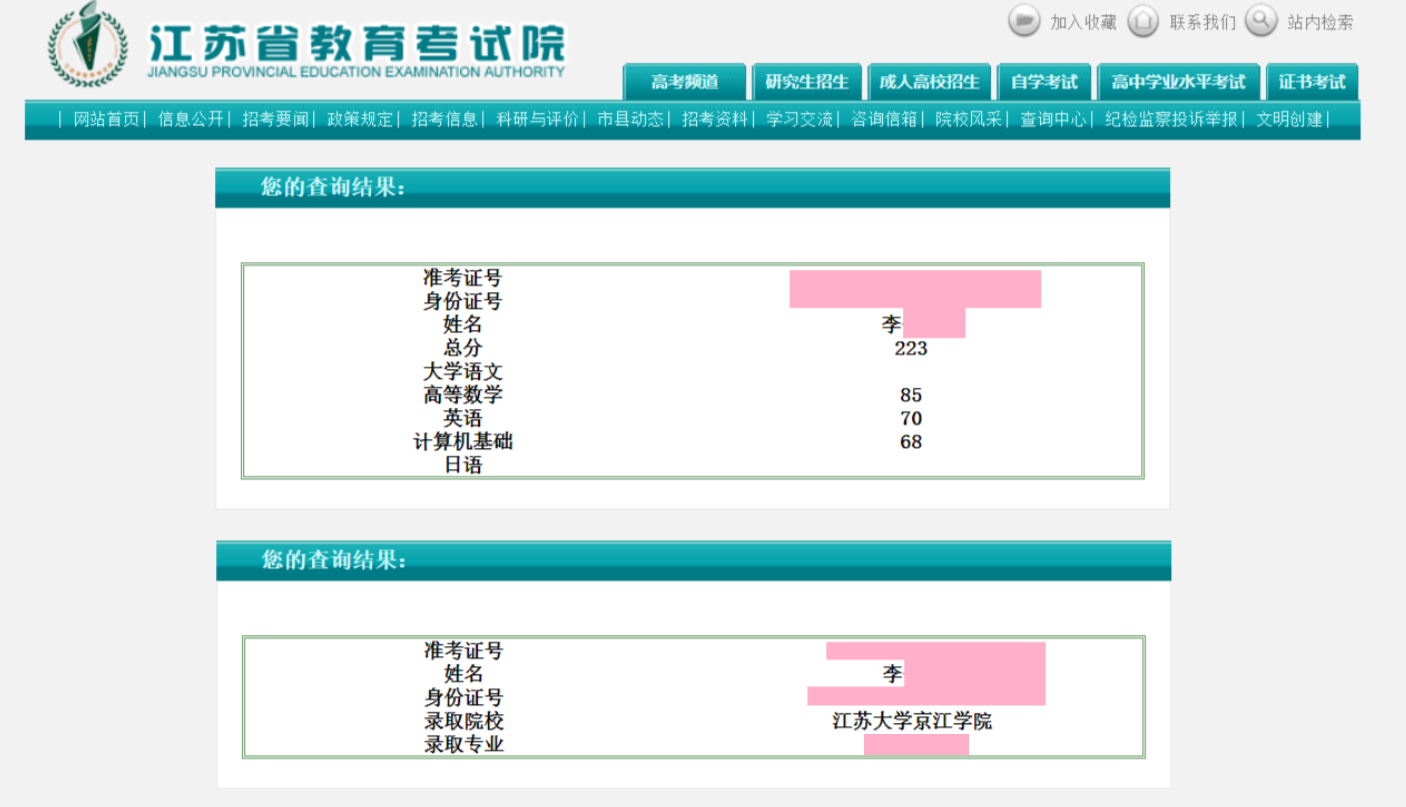Click the bookmark icon beside 加入收藏
This screenshot has height=807, width=1406.
[x=1024, y=21]
